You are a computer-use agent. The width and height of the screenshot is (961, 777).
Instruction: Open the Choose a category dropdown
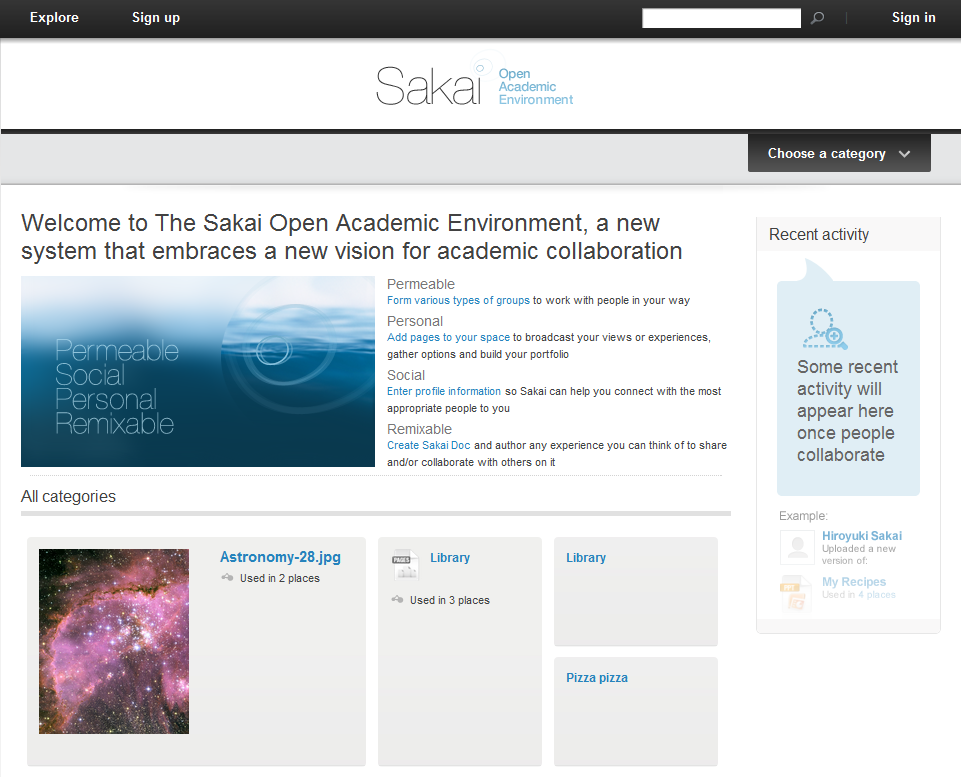pyautogui.click(x=838, y=154)
